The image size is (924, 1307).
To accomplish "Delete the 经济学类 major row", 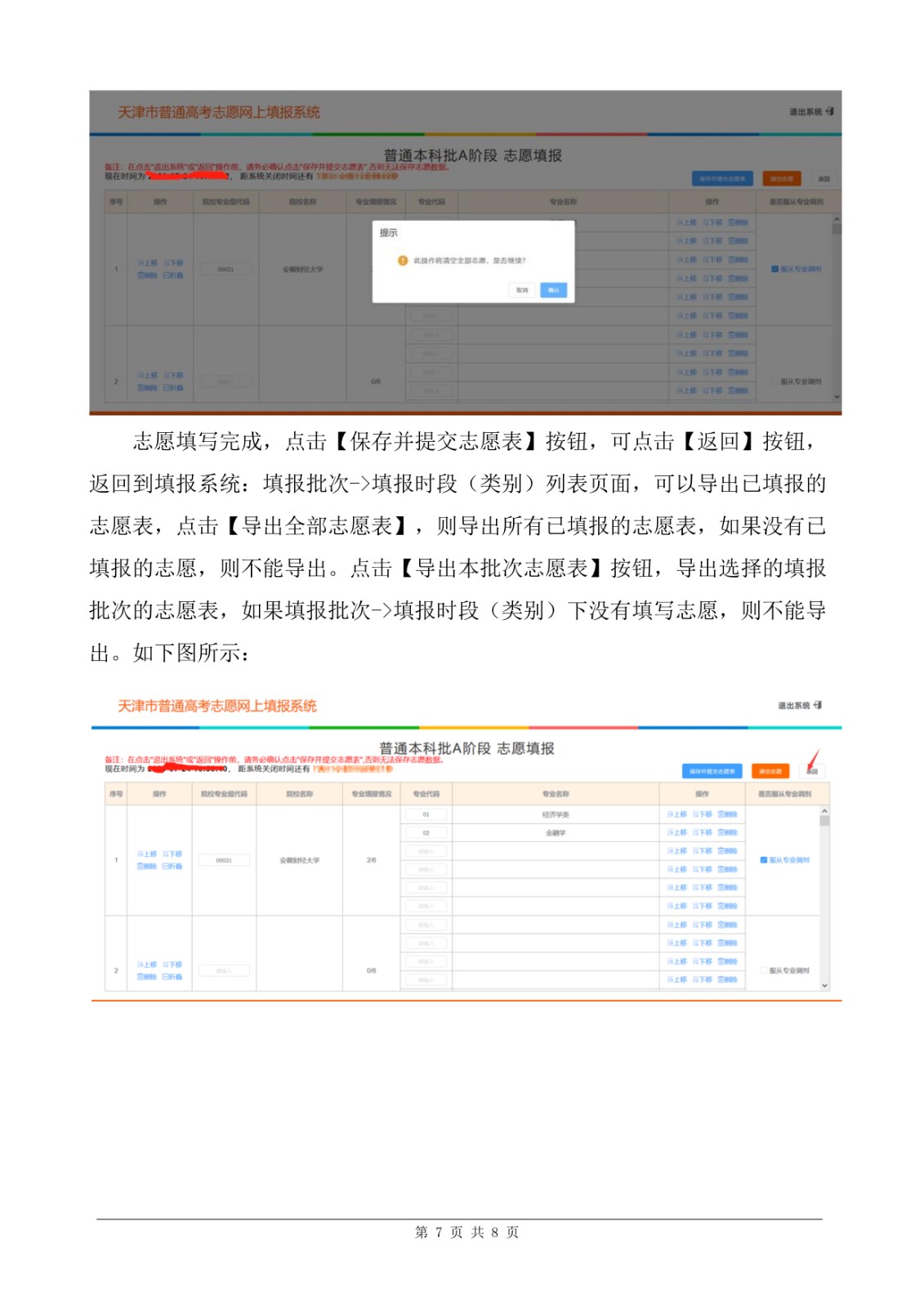I will 728,814.
